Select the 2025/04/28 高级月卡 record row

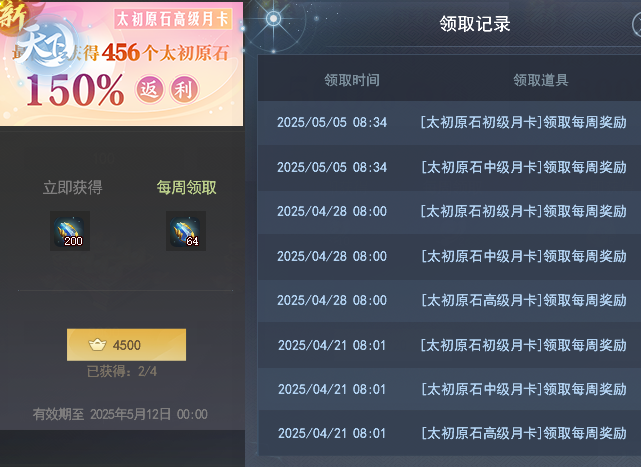449,301
